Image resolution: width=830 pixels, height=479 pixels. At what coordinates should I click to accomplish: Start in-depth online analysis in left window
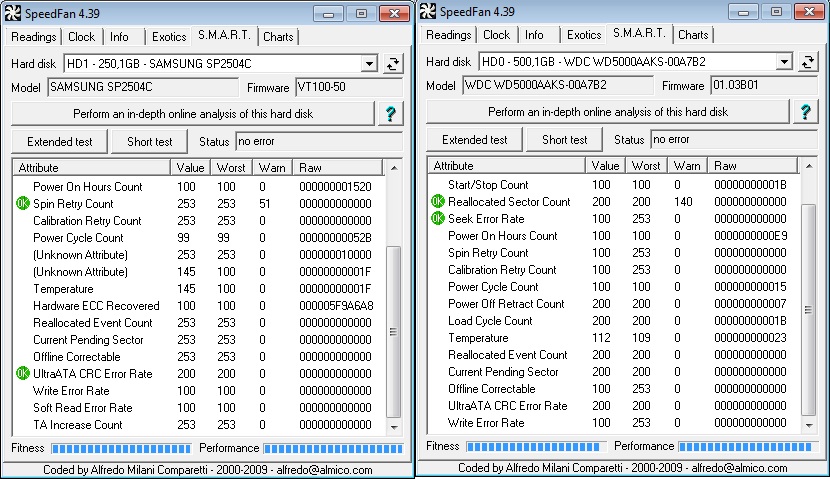point(193,114)
